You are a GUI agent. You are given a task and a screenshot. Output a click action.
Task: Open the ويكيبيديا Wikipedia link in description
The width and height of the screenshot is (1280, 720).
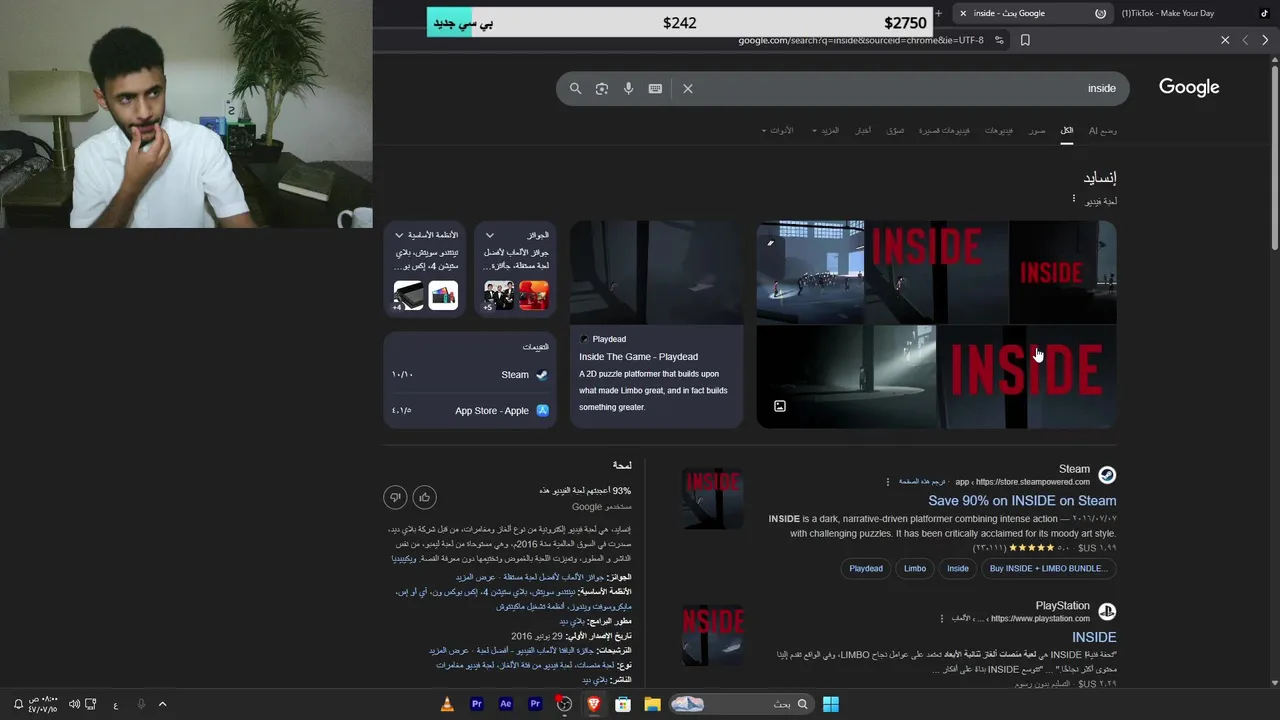[x=403, y=558]
